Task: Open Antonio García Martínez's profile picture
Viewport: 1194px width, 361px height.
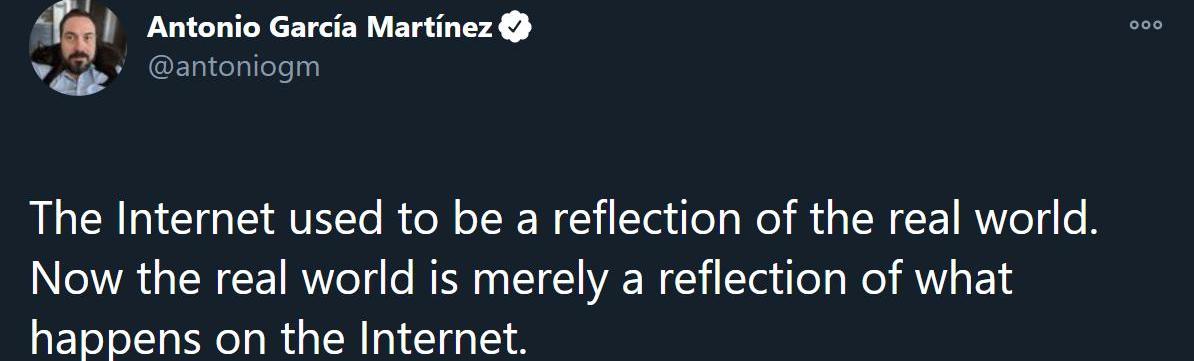Action: click(x=77, y=46)
